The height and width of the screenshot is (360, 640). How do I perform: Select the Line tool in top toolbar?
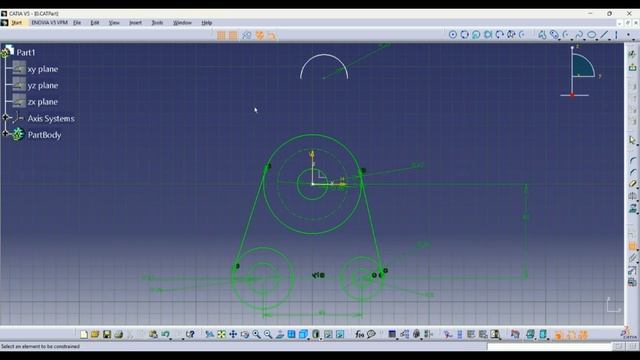[604, 35]
